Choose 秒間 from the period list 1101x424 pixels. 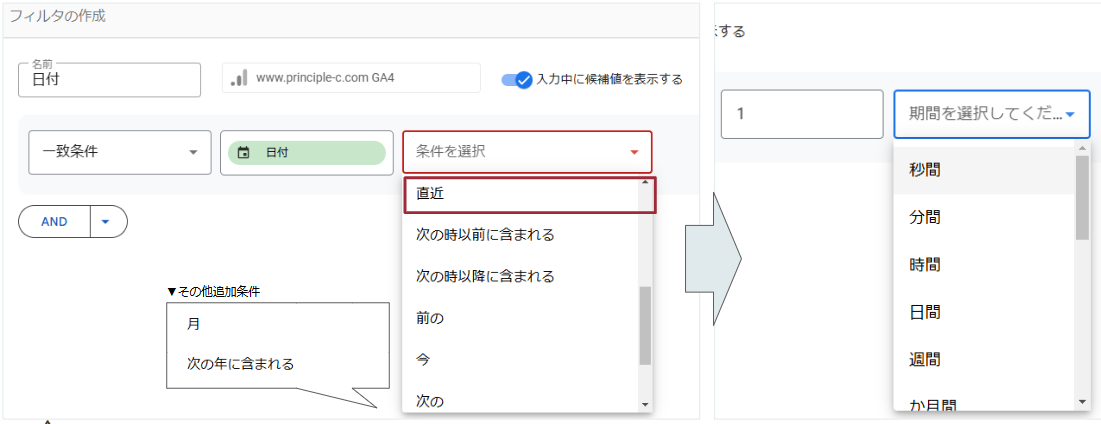pyautogui.click(x=924, y=170)
